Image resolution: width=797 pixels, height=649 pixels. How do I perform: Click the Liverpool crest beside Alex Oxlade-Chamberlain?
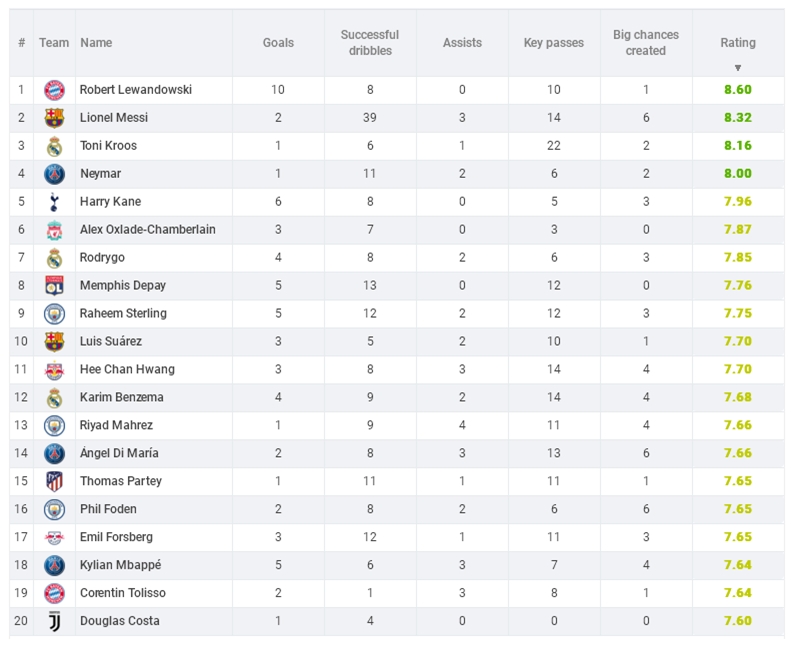pyautogui.click(x=54, y=230)
